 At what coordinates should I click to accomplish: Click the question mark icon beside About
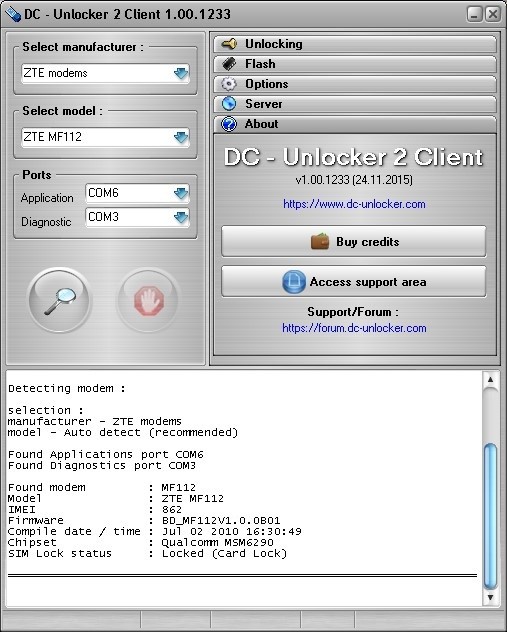(x=229, y=124)
